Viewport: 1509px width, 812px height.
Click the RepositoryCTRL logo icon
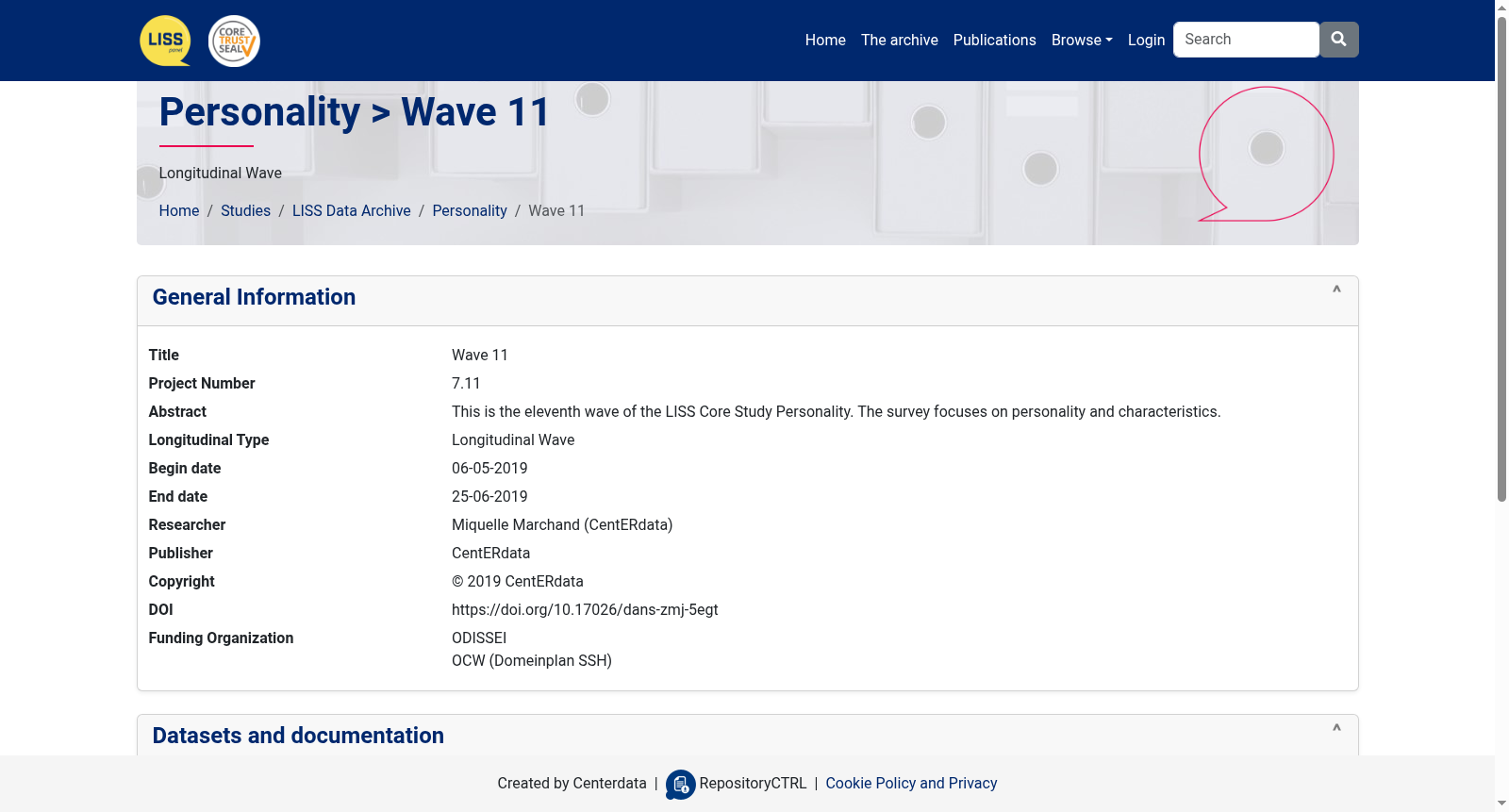point(680,784)
